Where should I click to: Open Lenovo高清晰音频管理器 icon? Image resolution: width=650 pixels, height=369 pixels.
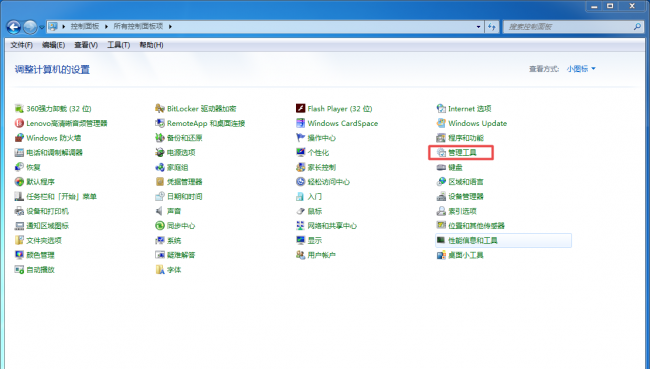[x=61, y=123]
